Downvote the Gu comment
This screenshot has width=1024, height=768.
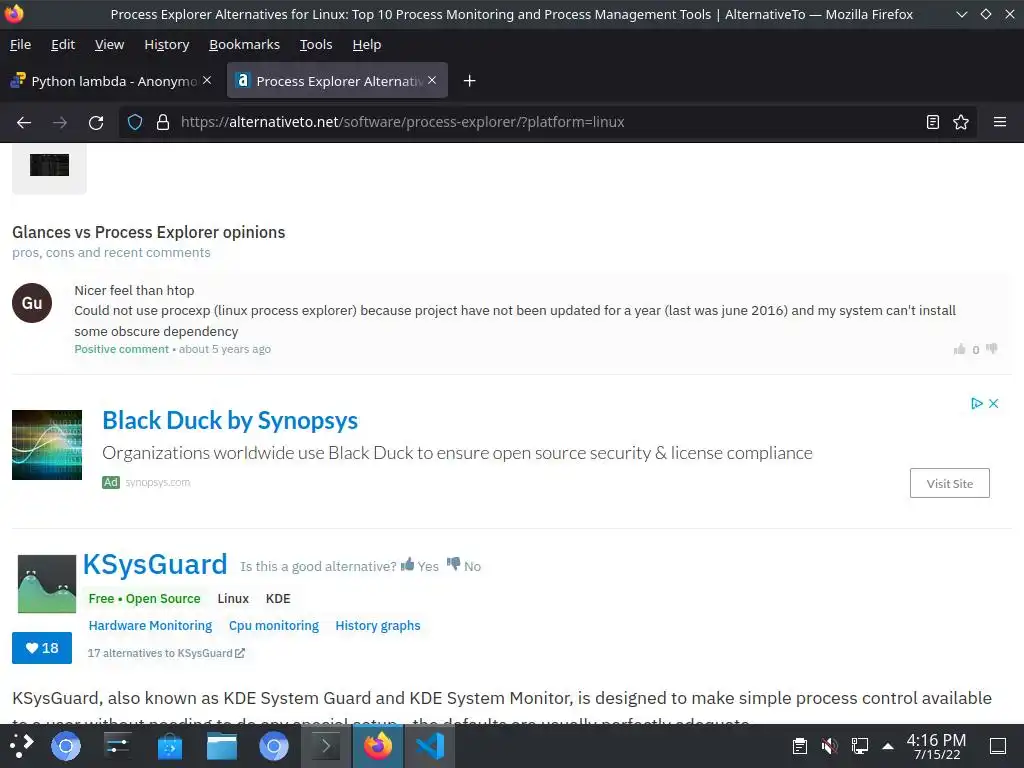(x=992, y=349)
